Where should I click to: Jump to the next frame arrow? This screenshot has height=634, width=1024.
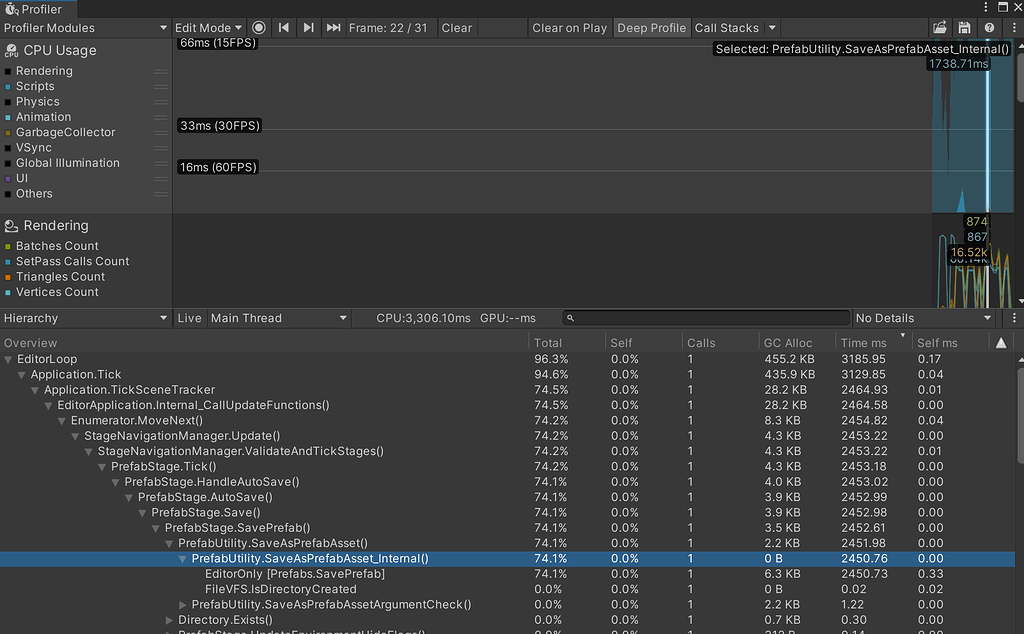[308, 28]
